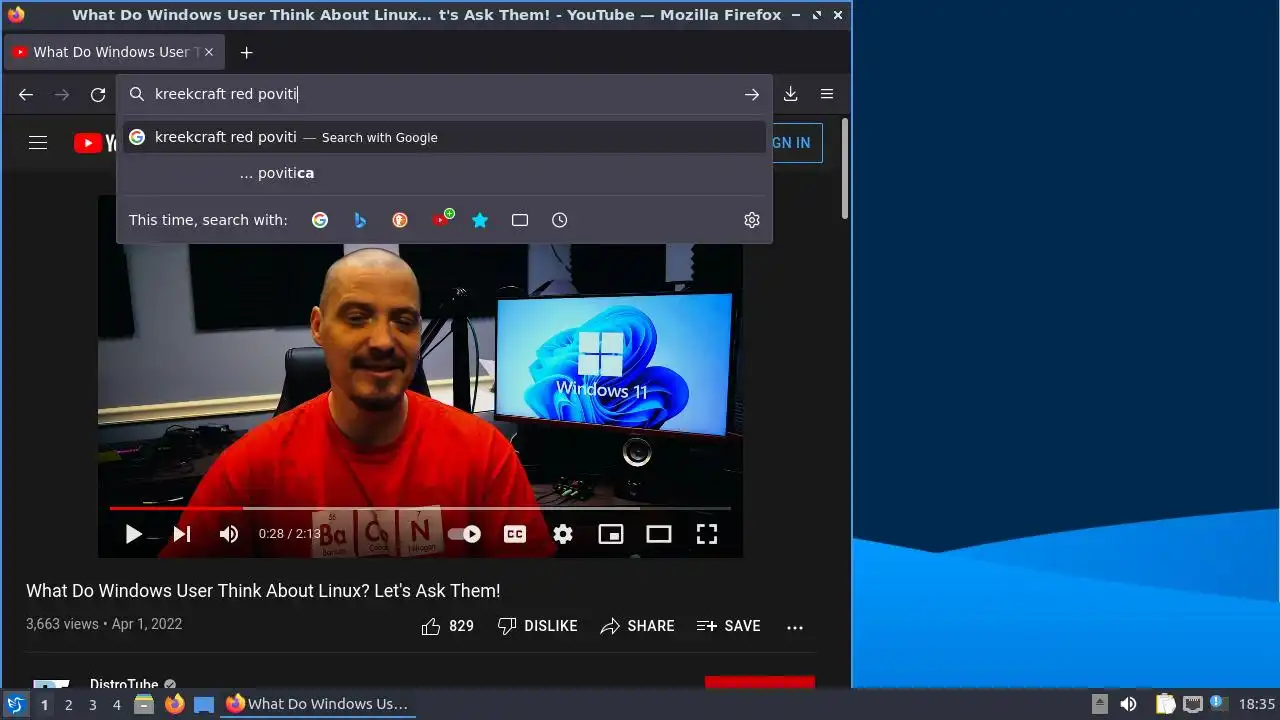Search this time in Bookmarks
The image size is (1280, 720).
click(480, 220)
